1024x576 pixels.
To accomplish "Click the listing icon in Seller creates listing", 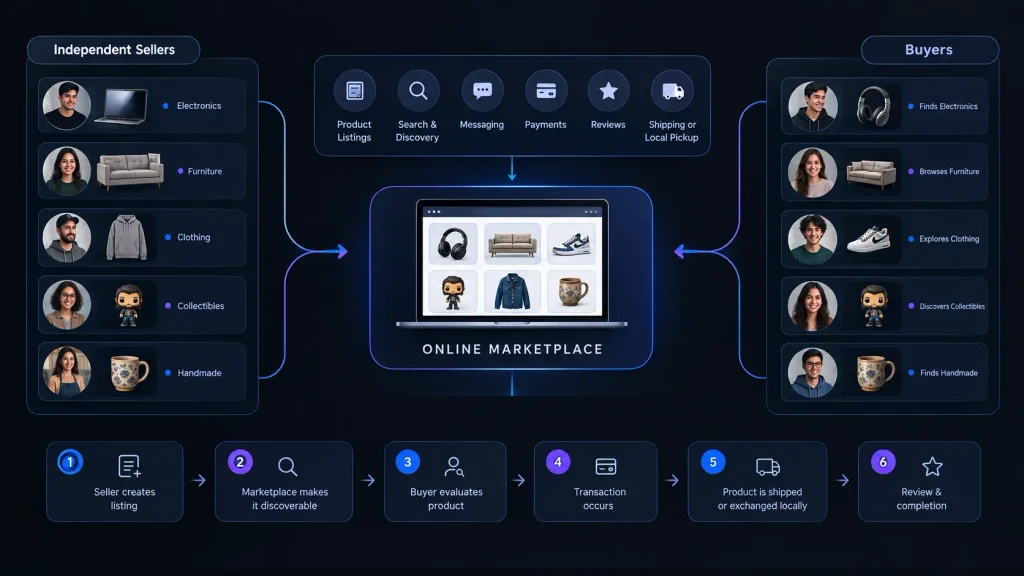I will tap(129, 466).
